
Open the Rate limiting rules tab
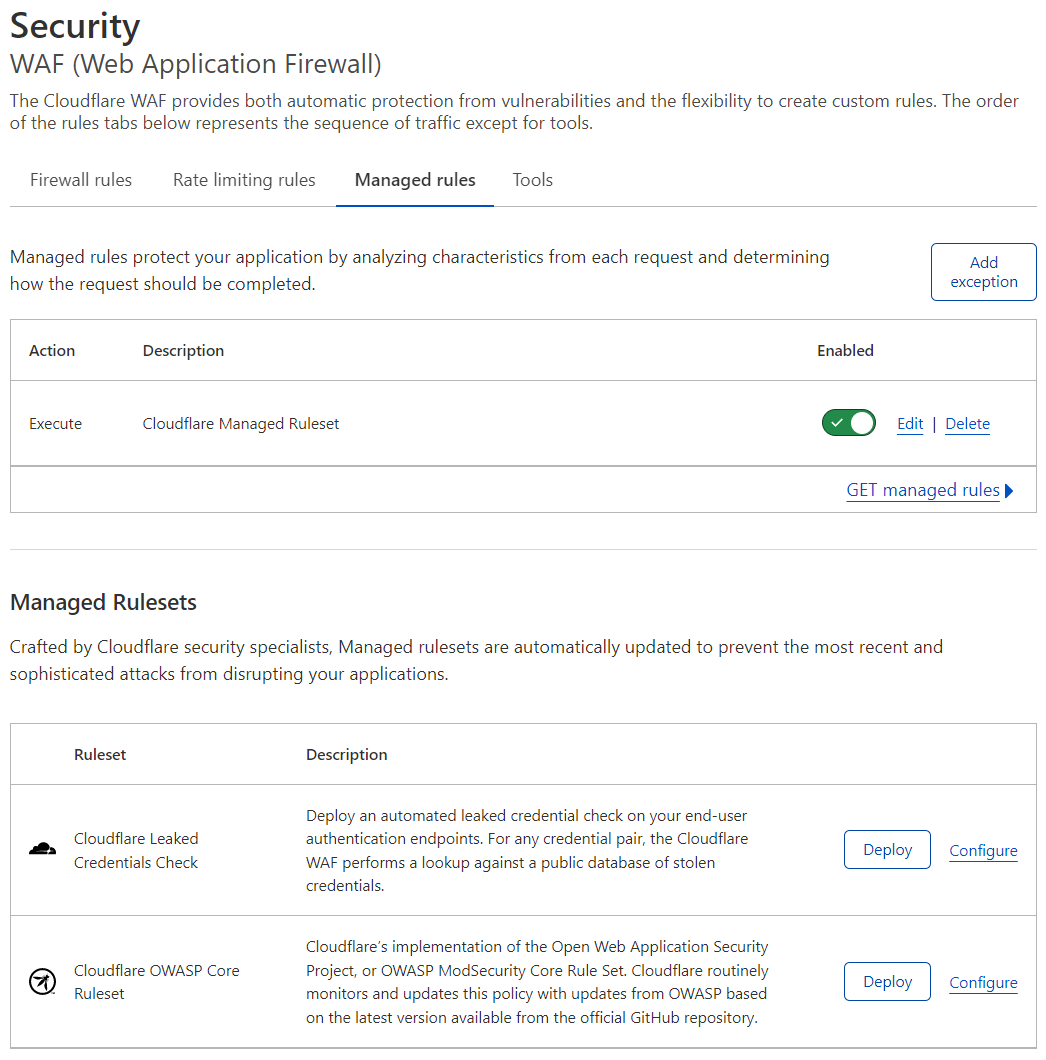click(x=244, y=180)
